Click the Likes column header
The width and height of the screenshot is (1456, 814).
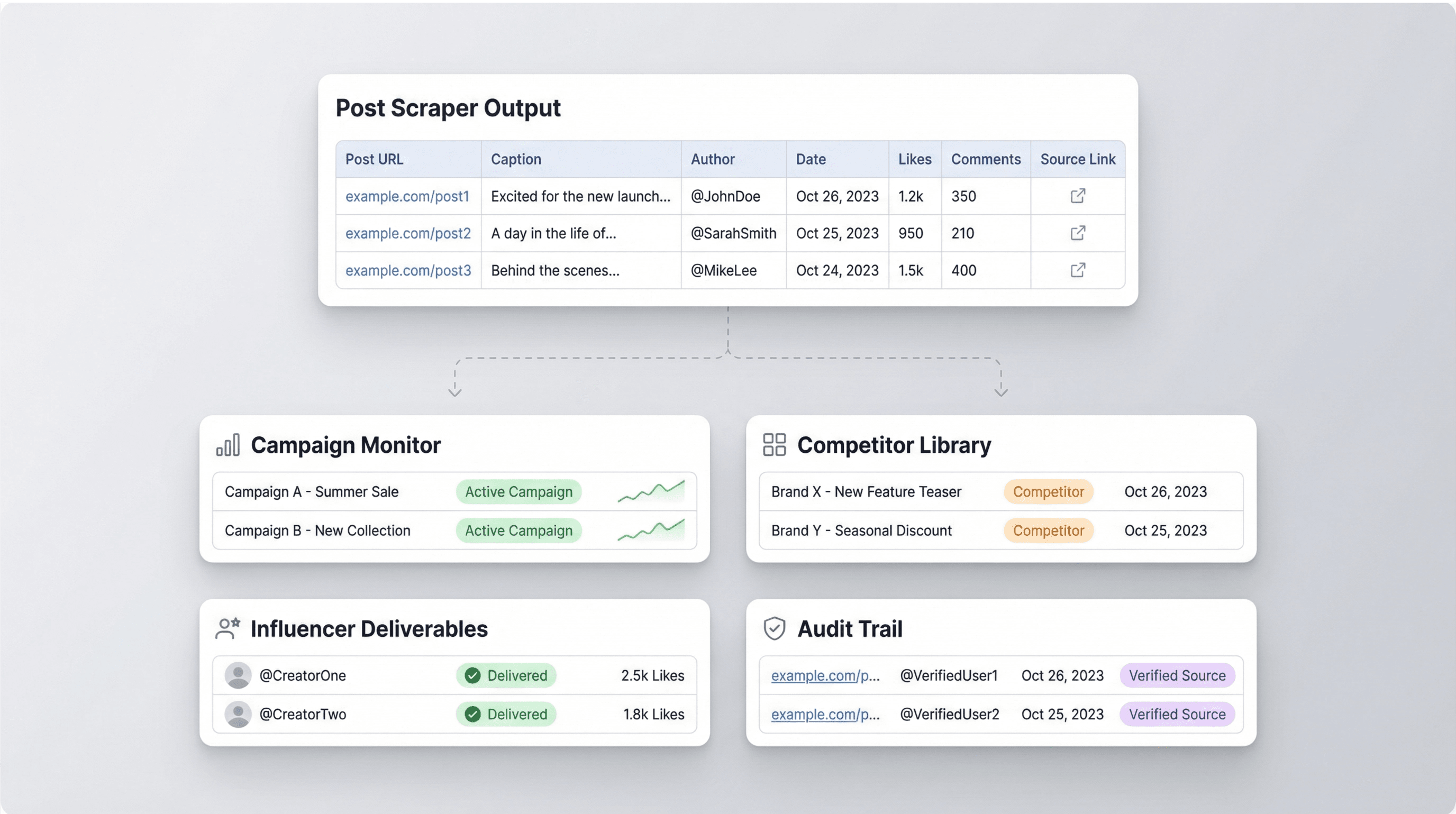tap(914, 159)
